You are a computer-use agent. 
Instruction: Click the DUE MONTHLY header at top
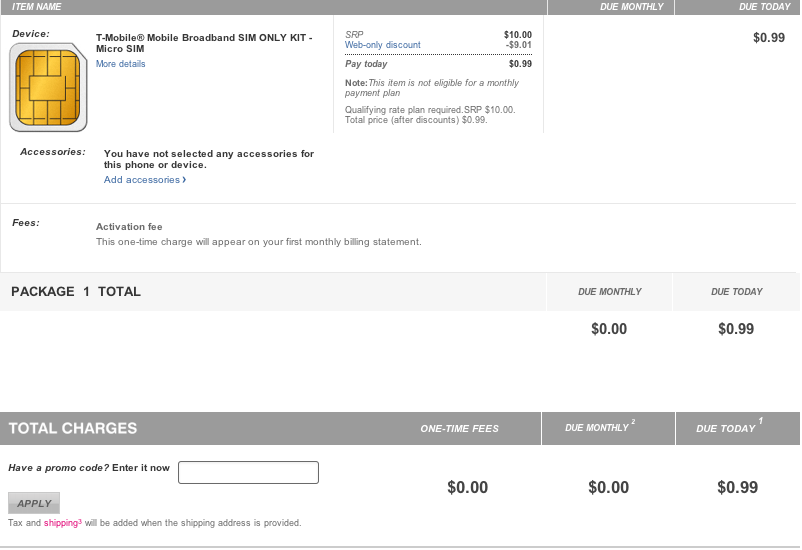(632, 7)
